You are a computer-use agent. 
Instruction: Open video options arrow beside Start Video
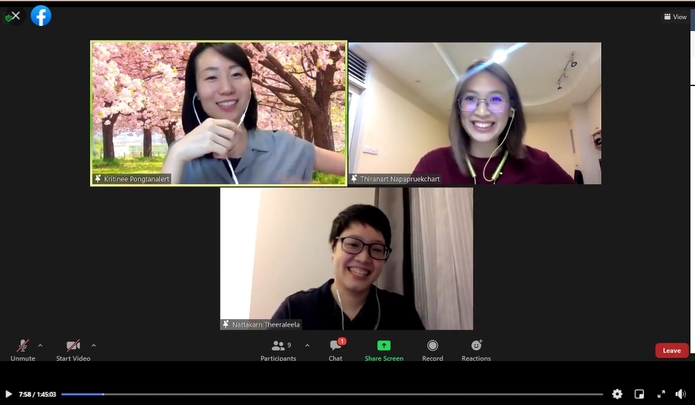click(93, 345)
